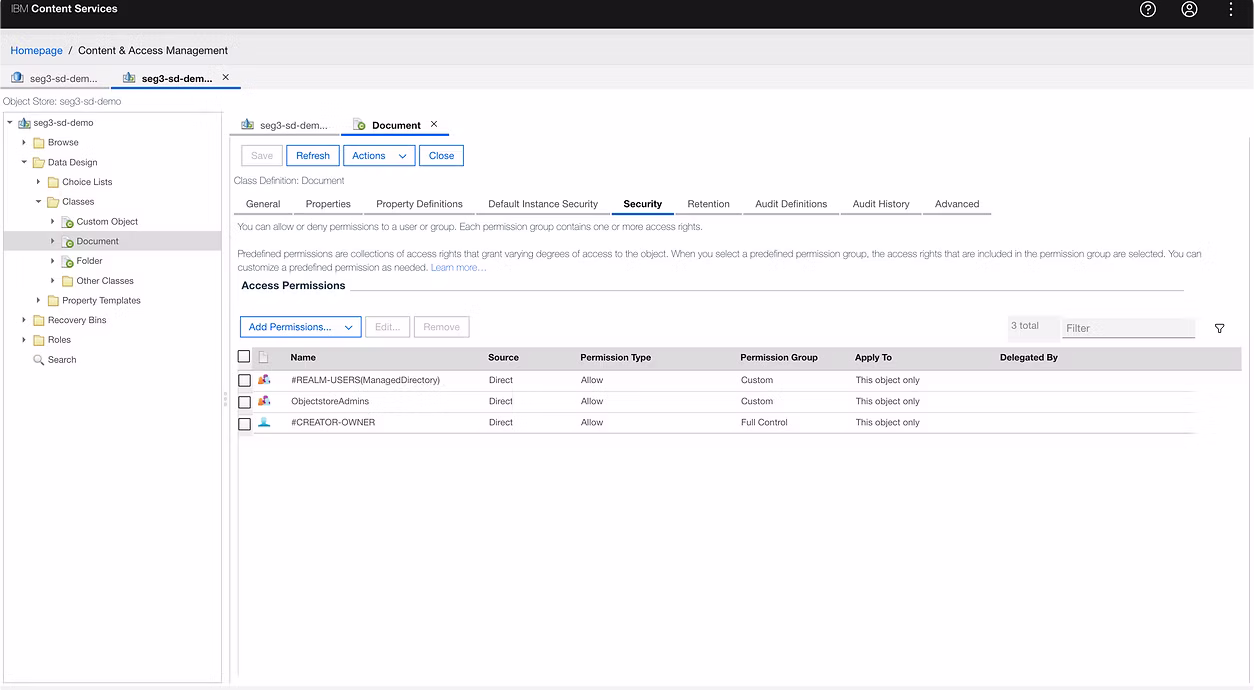This screenshot has height=690, width=1254.
Task: Click the "Full Control" permission group cell
Action: click(764, 422)
